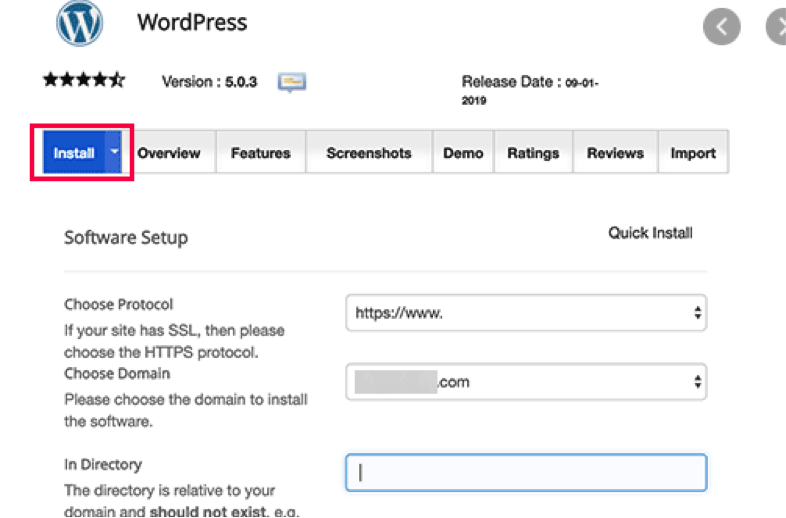Screen dimensions: 786x518
Task: Open the Choose Protocol dropdown
Action: 526,313
